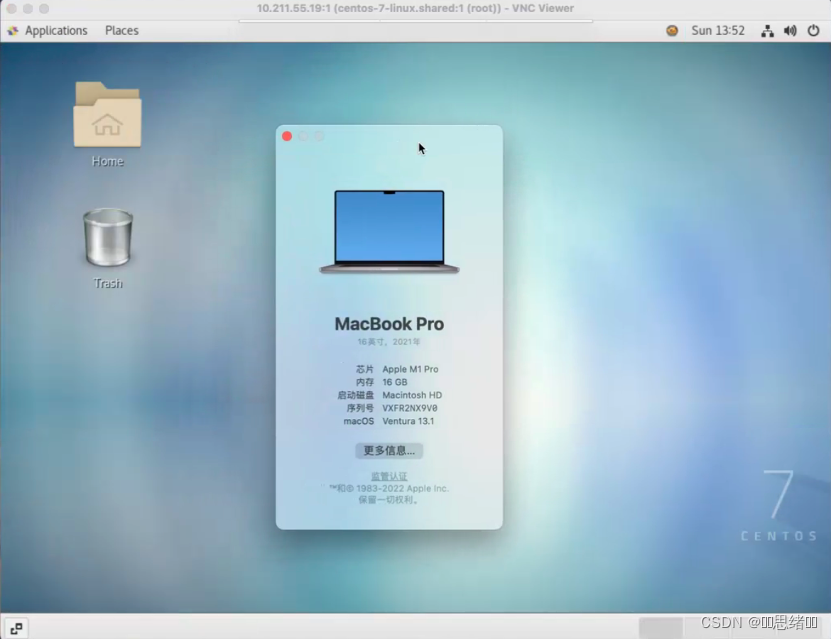Viewport: 832px width, 640px height.
Task: Click the 16 GB memory value
Action: pos(395,382)
